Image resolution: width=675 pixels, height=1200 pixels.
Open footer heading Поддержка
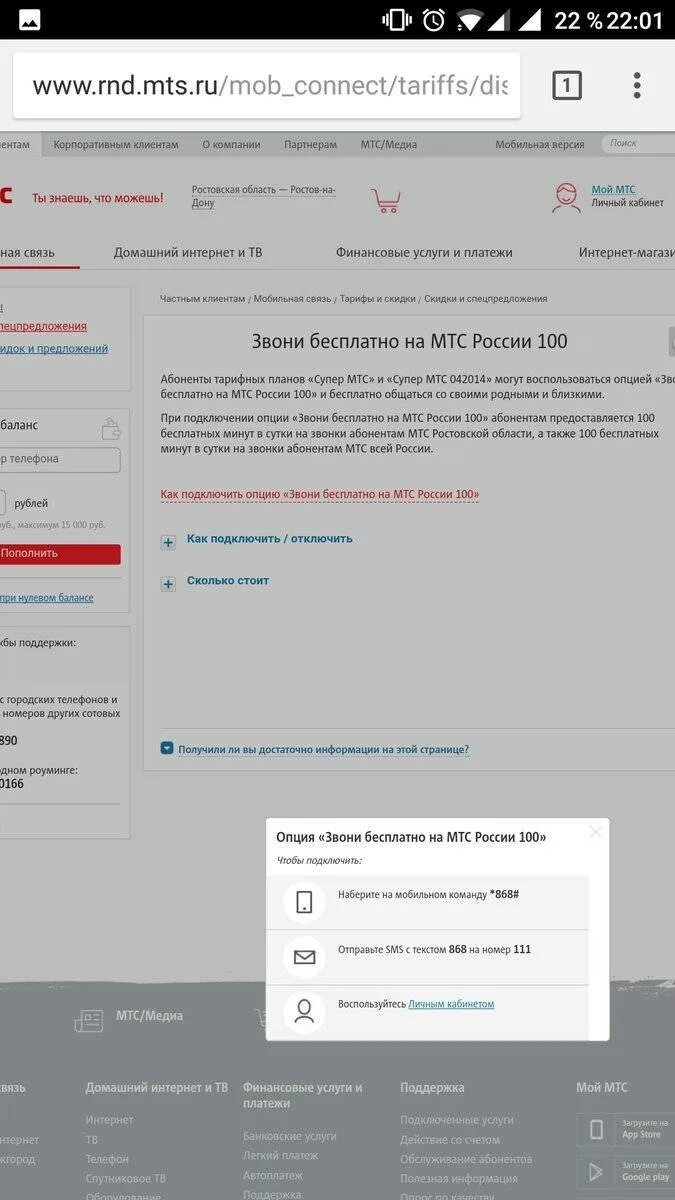click(x=432, y=1087)
